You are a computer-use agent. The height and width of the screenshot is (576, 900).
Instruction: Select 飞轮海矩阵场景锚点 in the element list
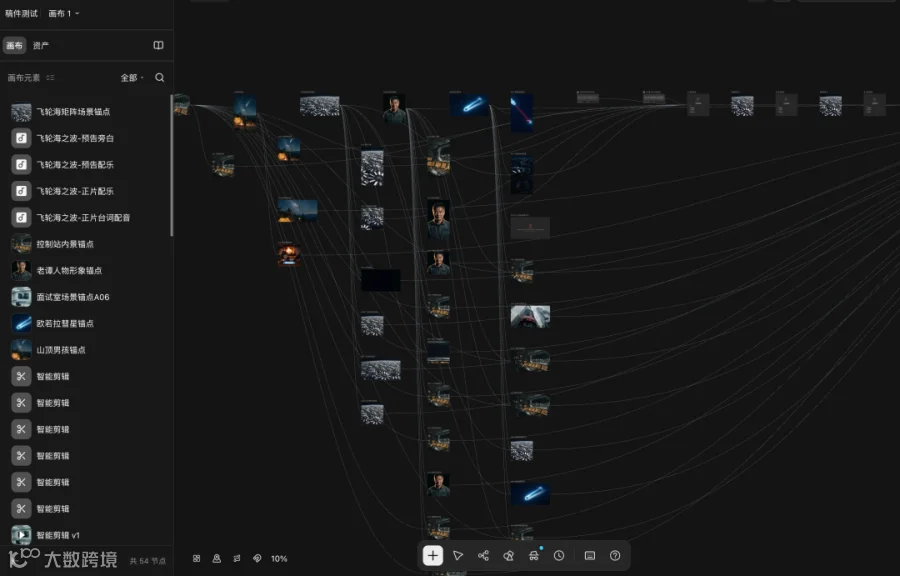[x=86, y=112]
